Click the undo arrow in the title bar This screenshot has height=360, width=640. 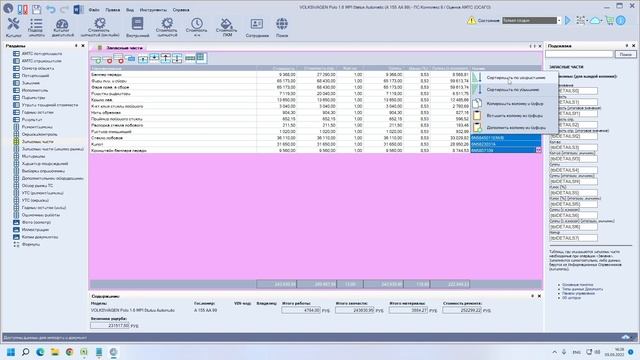point(51,9)
